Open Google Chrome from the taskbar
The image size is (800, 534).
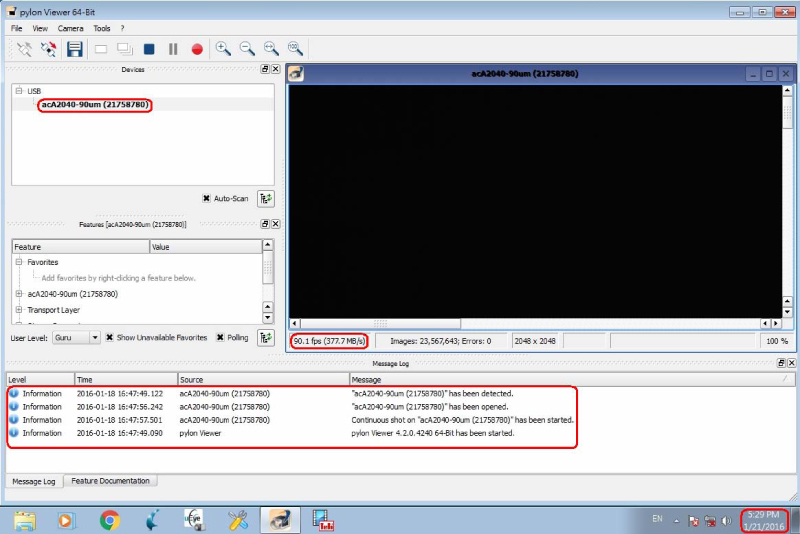tap(110, 519)
